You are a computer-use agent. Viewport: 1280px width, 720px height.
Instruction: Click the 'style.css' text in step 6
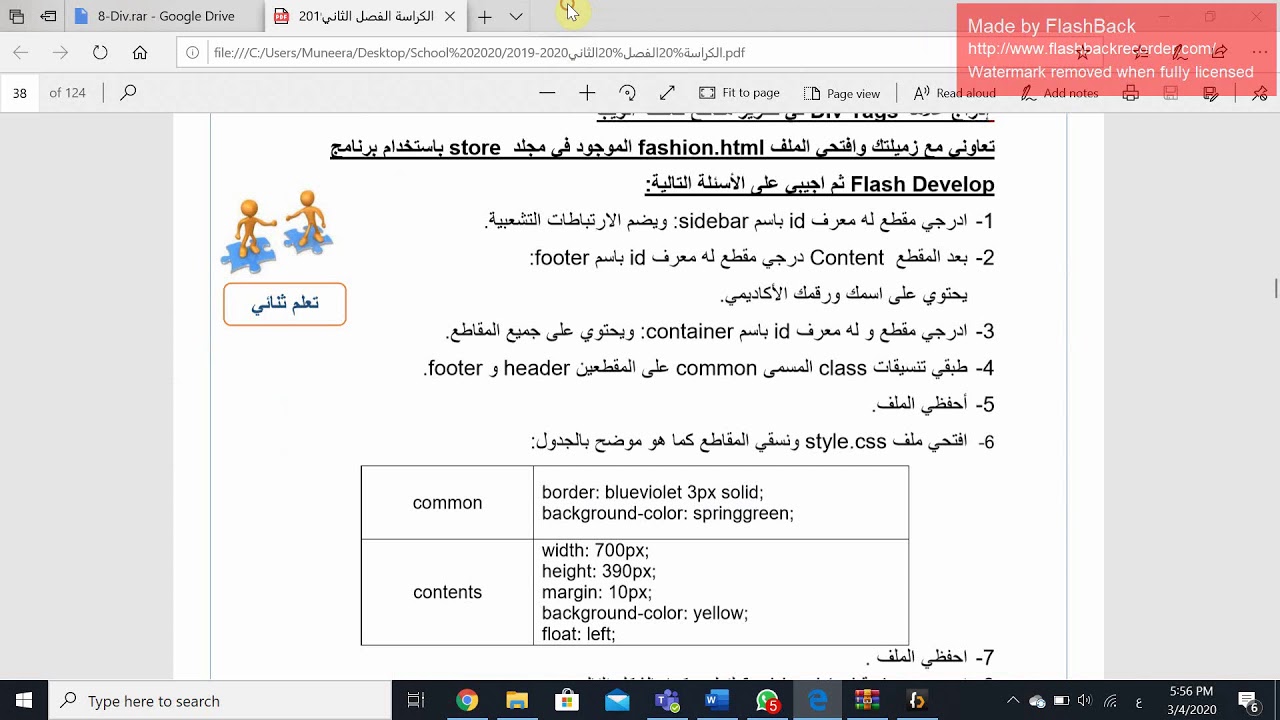click(846, 441)
